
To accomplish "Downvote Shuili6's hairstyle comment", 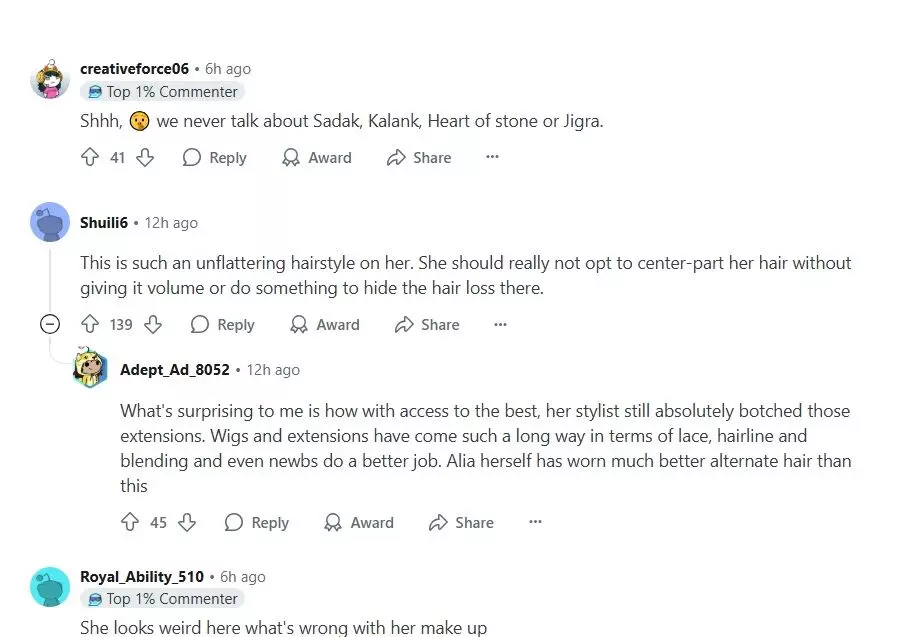I will (153, 325).
